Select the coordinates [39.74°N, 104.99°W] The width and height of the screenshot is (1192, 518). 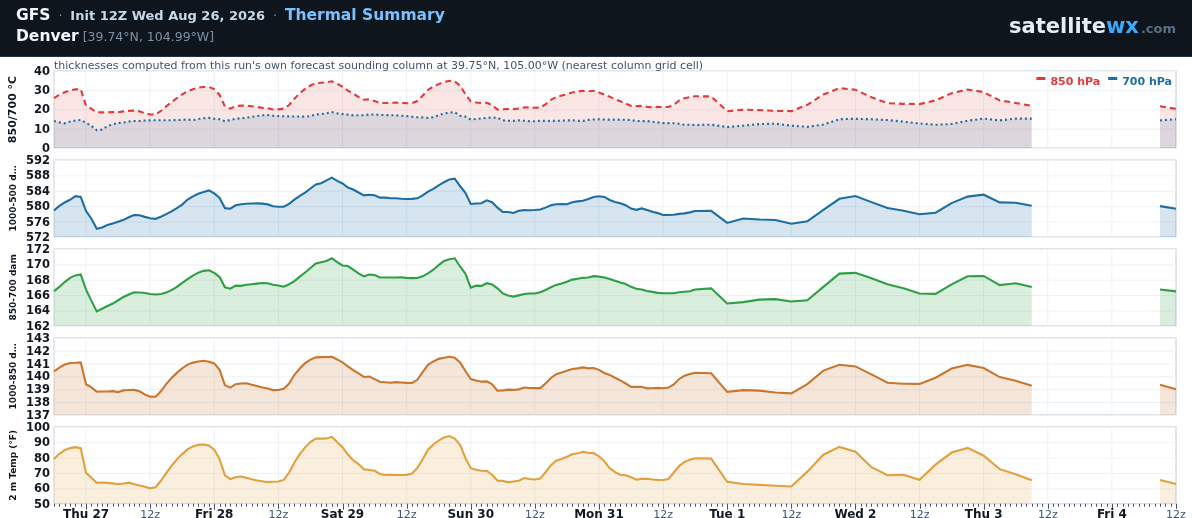pos(148,37)
